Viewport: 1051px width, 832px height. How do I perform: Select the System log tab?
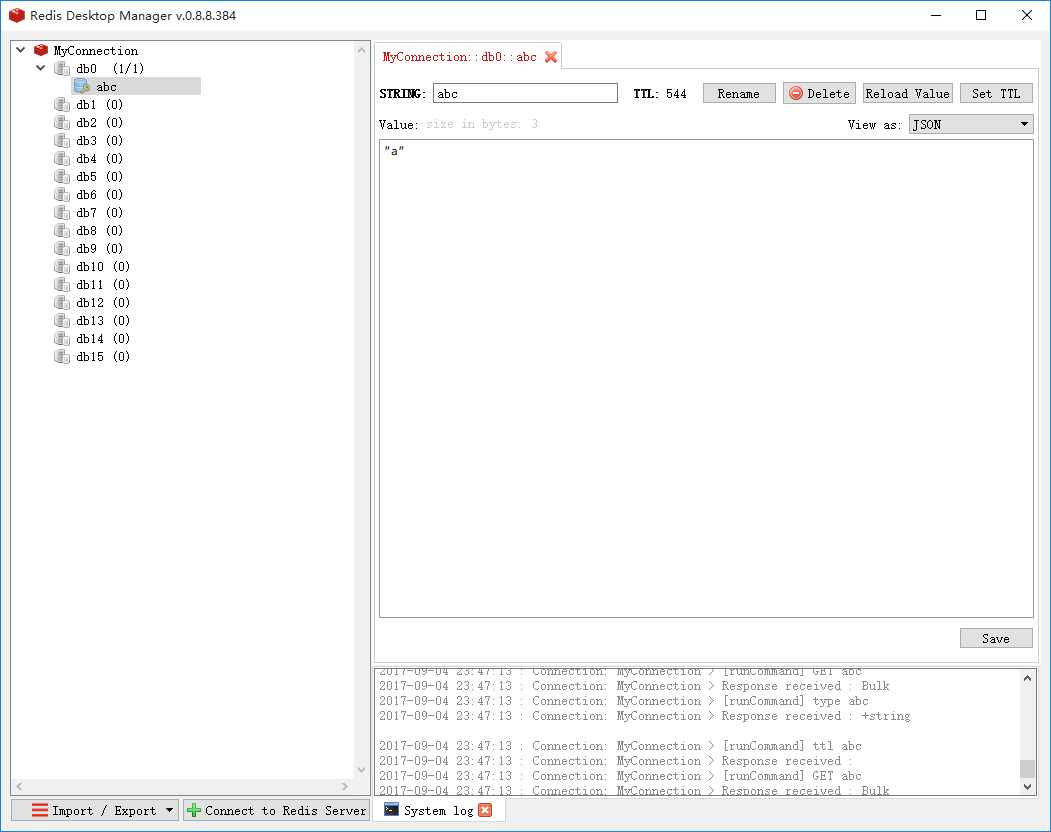pos(438,811)
